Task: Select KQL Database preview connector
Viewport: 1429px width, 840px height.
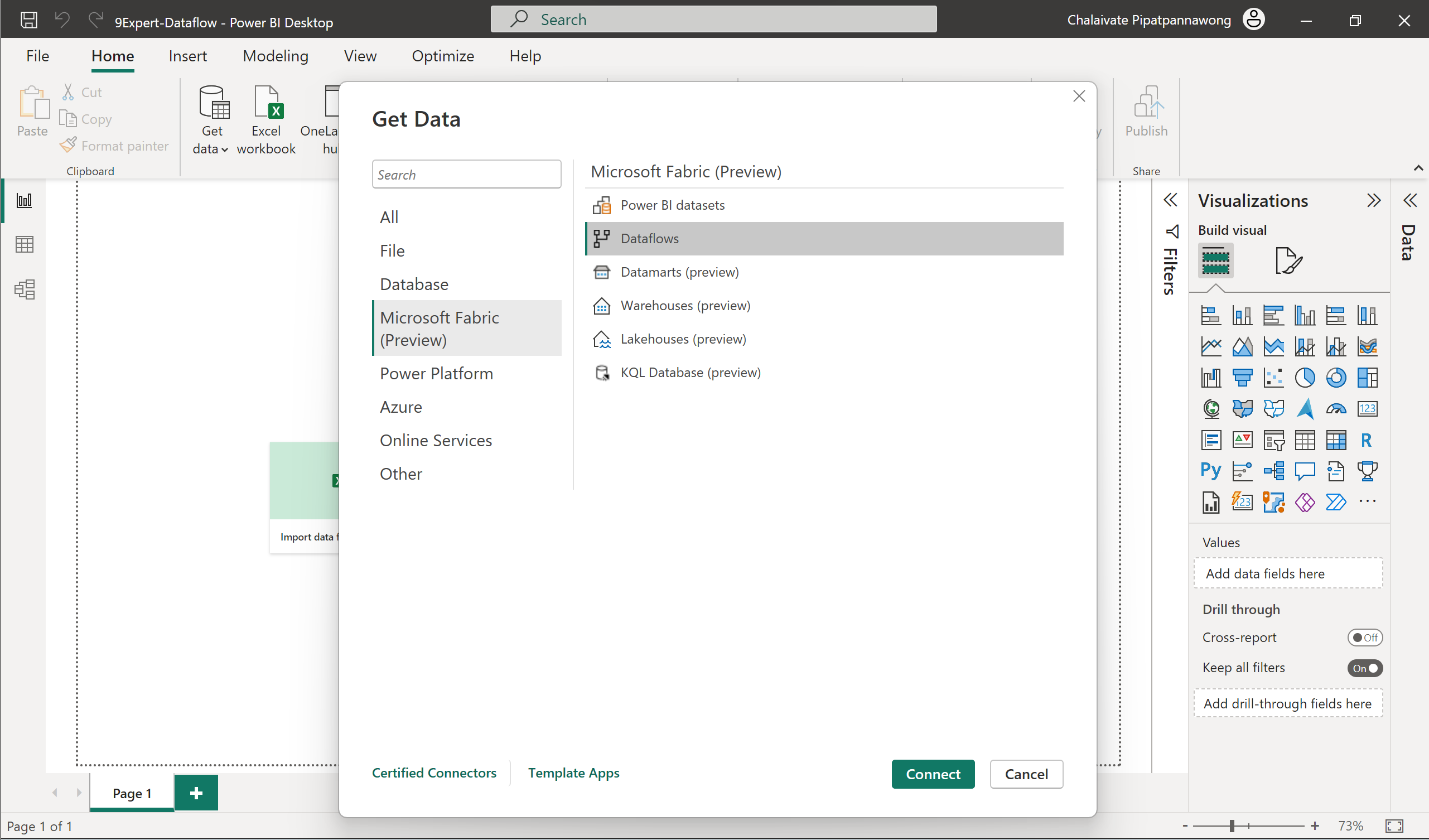Action: pyautogui.click(x=690, y=372)
